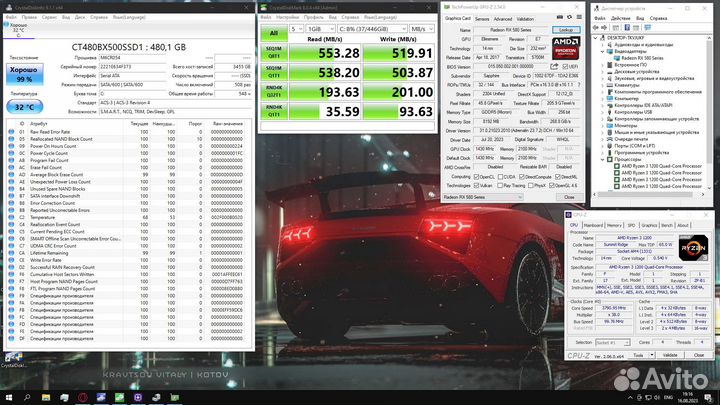Open the CrystalDiskInfo desktop shortcut
The width and height of the screenshot is (720, 405).
(x=13, y=360)
